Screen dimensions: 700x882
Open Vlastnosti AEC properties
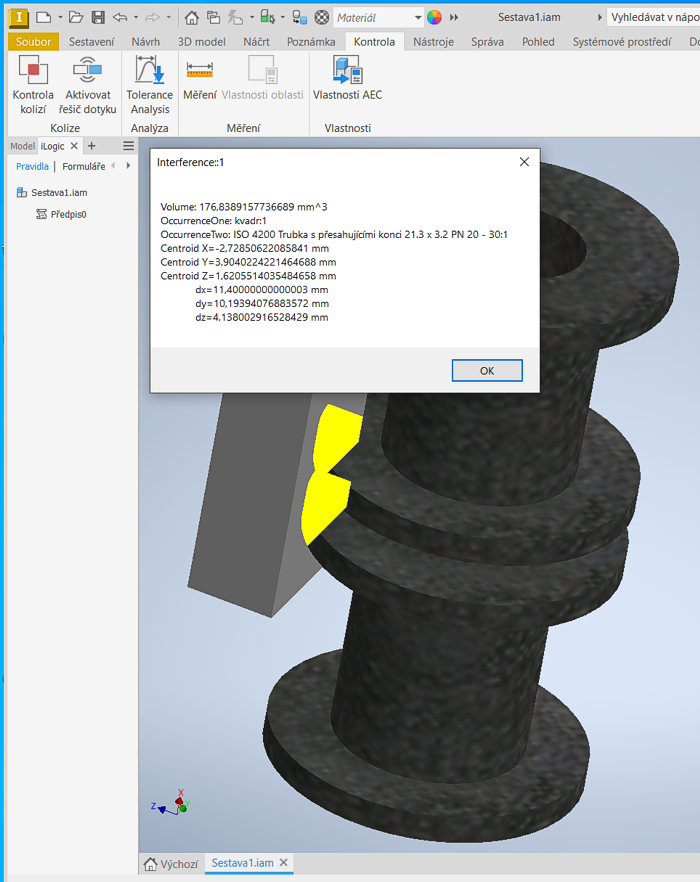(x=347, y=78)
